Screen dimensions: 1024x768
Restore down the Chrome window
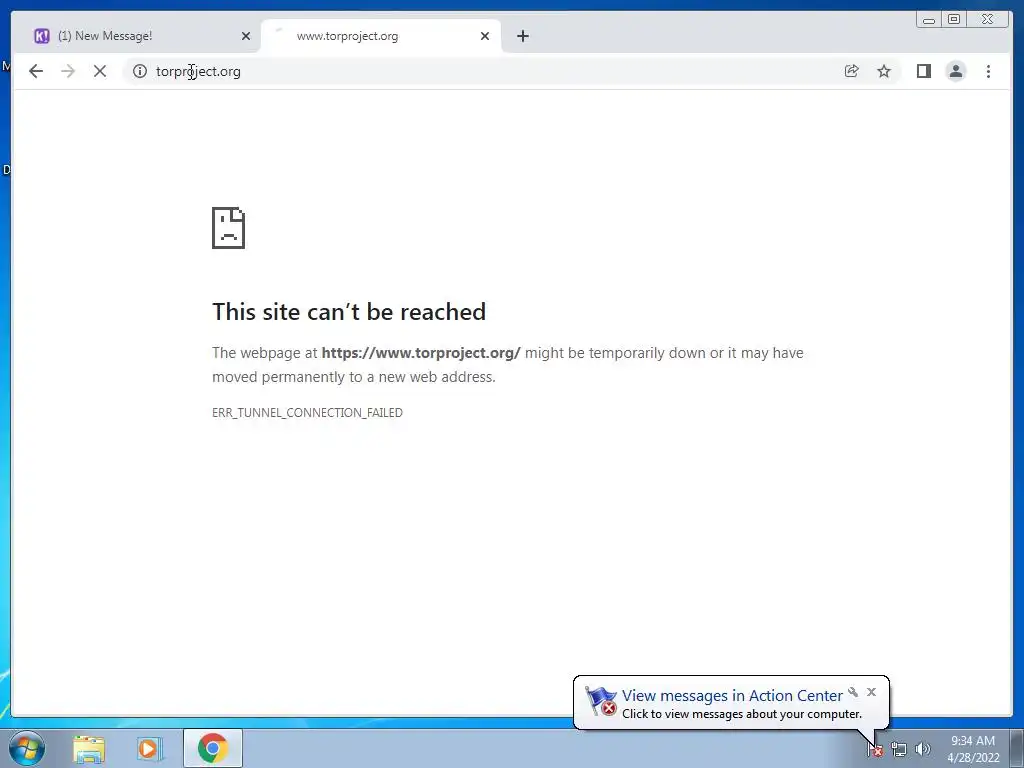(x=954, y=20)
